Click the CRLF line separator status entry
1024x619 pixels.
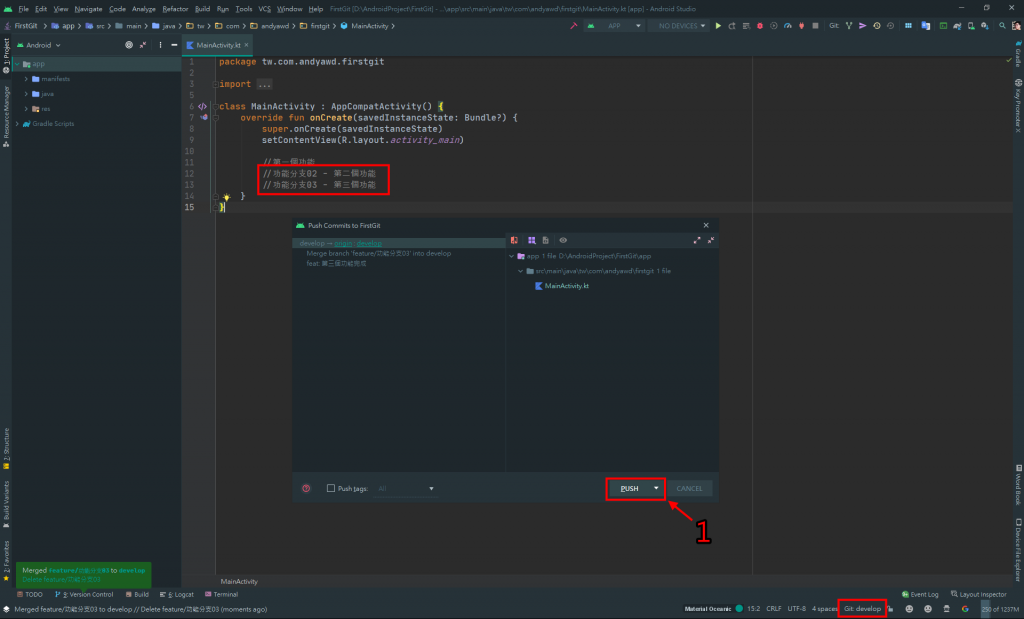(773, 609)
